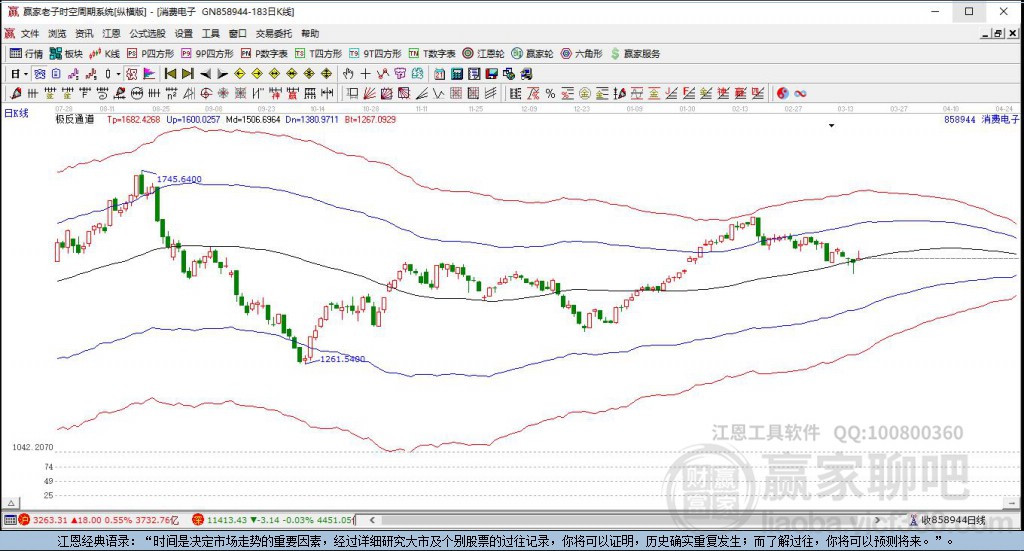Open the 浏览 menu
Viewport: 1024px width, 551px height.
57,33
